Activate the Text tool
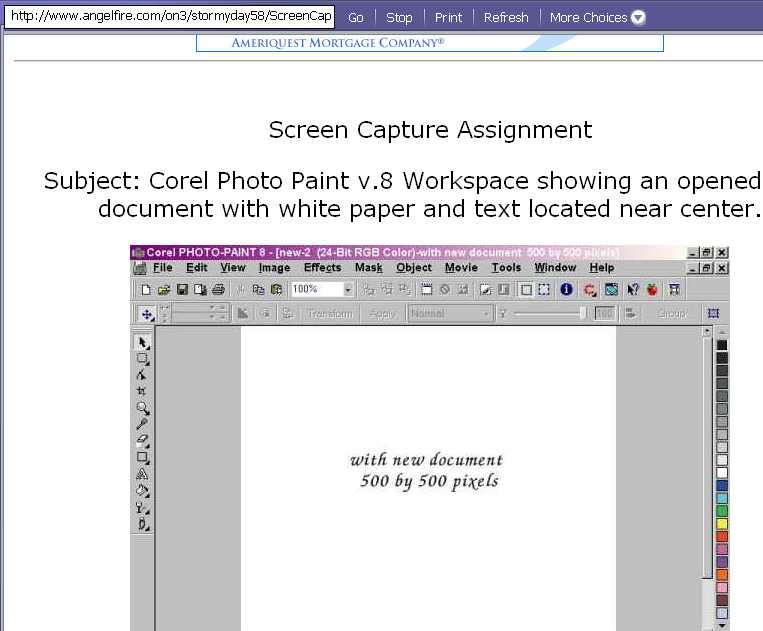The image size is (763, 631). pos(143,474)
